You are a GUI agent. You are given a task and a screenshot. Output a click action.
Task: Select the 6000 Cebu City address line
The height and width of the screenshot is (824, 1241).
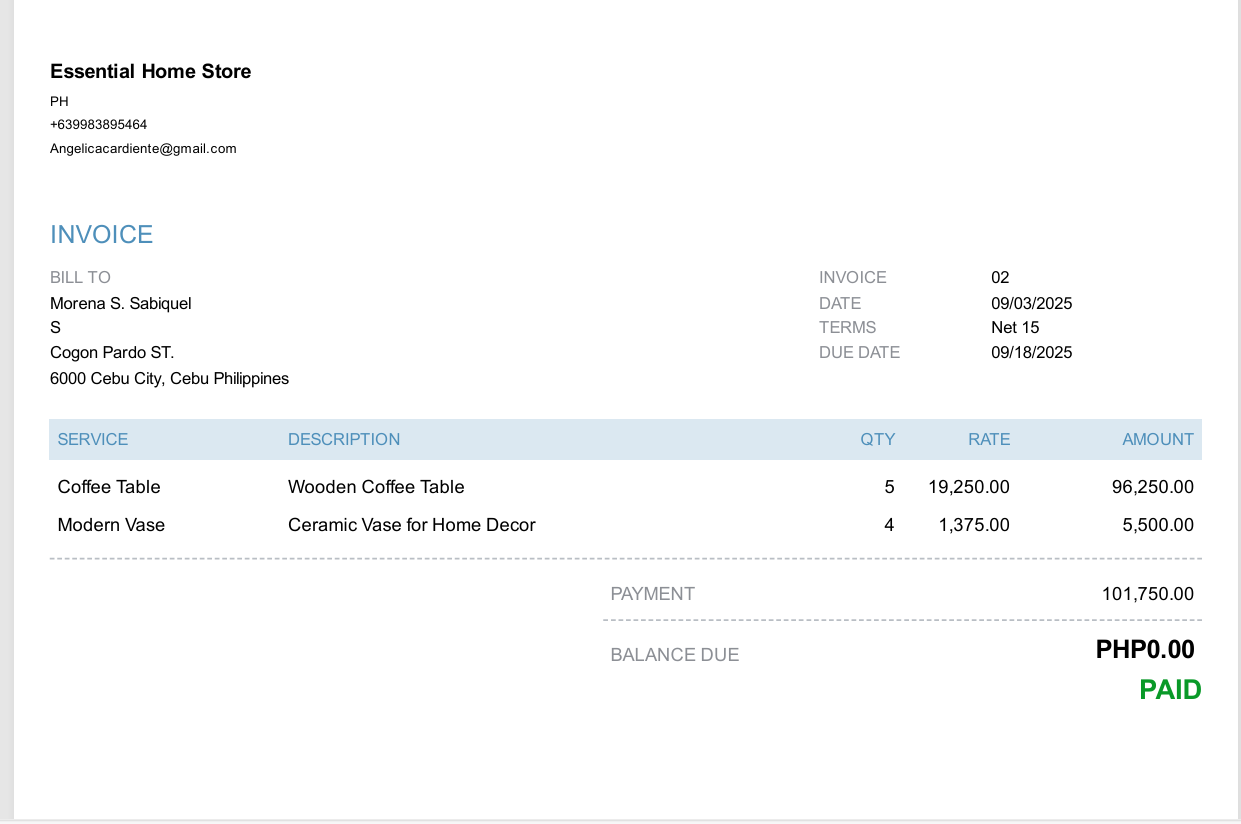point(169,378)
